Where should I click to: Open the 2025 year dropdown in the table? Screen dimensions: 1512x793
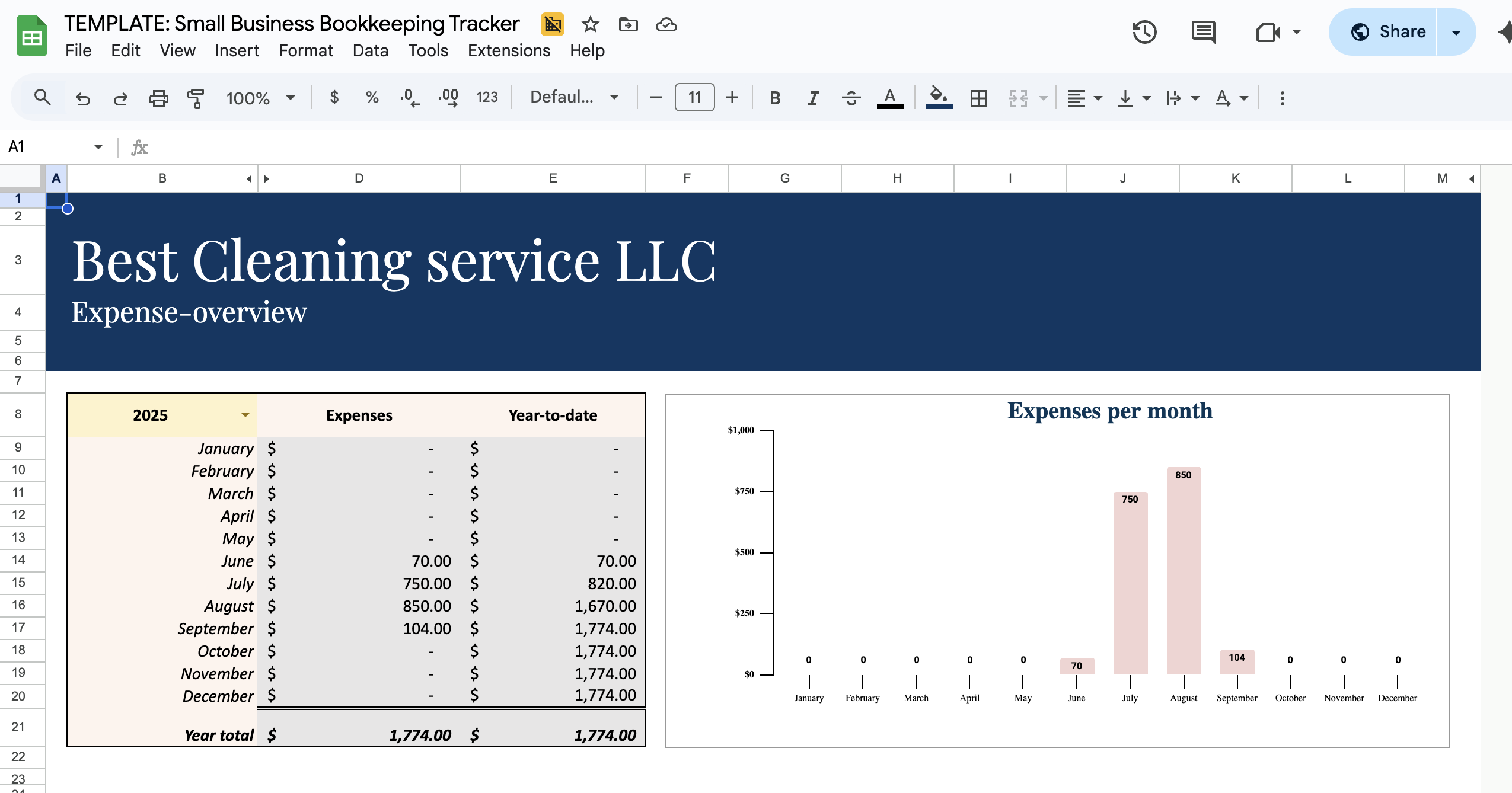(245, 415)
